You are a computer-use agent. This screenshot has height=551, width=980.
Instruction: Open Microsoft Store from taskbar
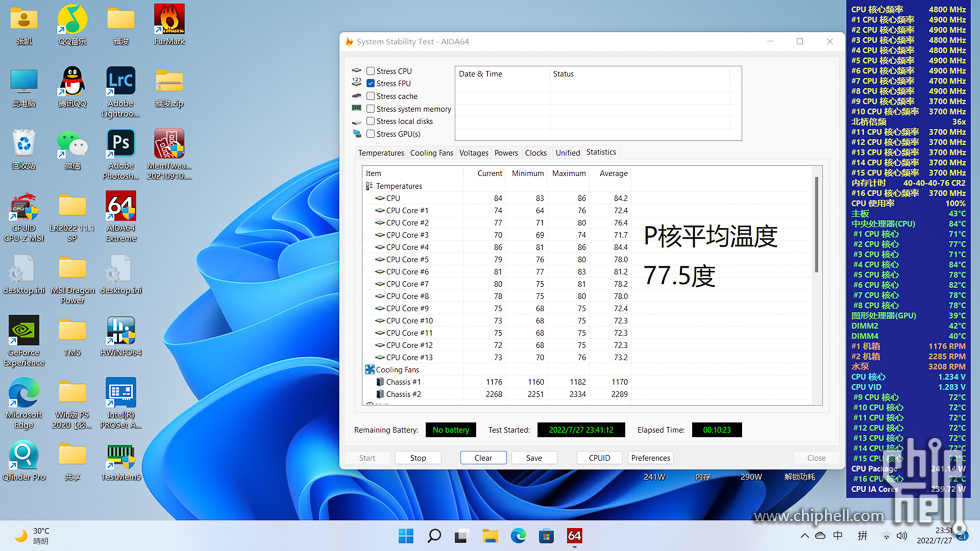pos(546,536)
